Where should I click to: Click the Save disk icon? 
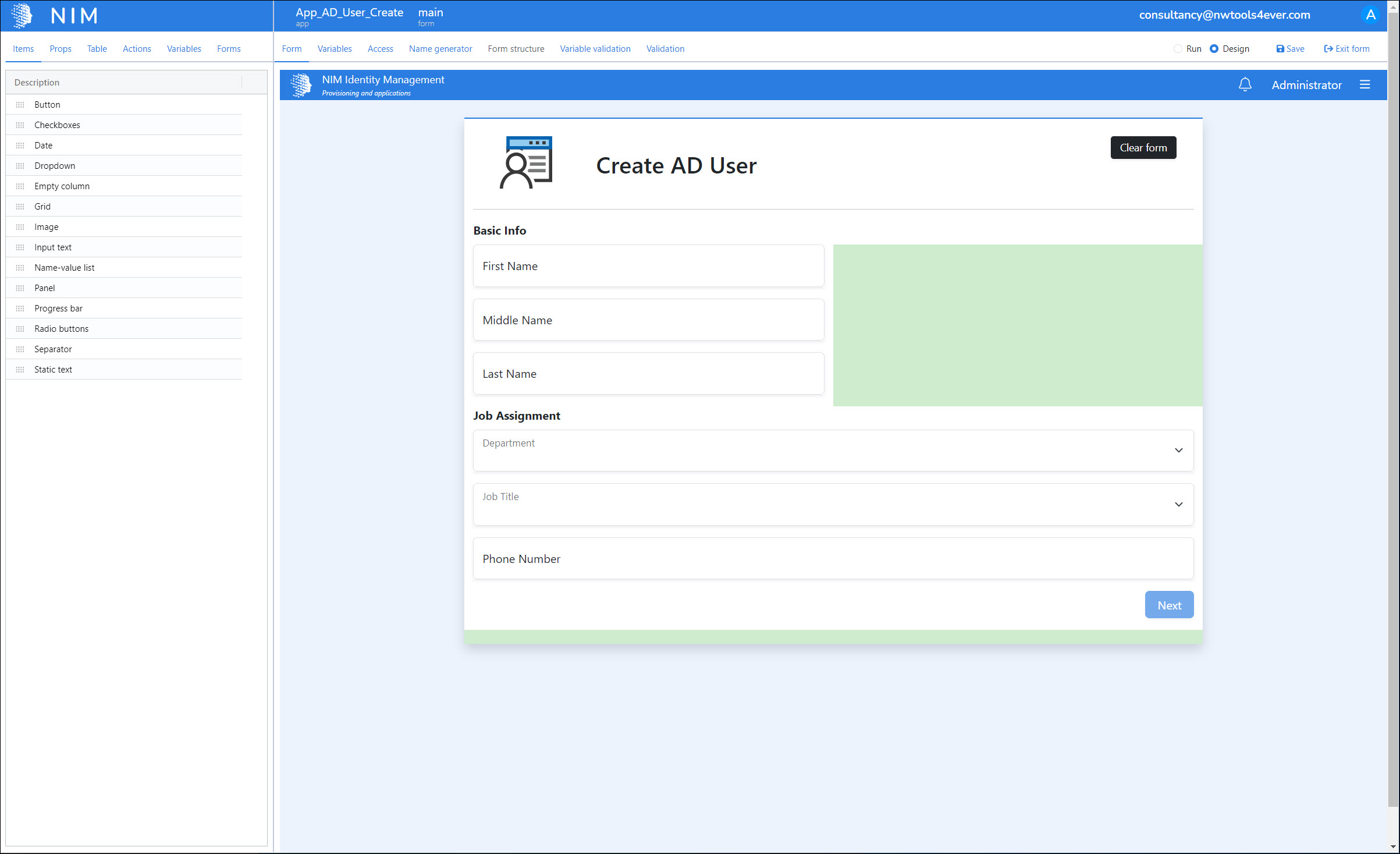[1280, 49]
